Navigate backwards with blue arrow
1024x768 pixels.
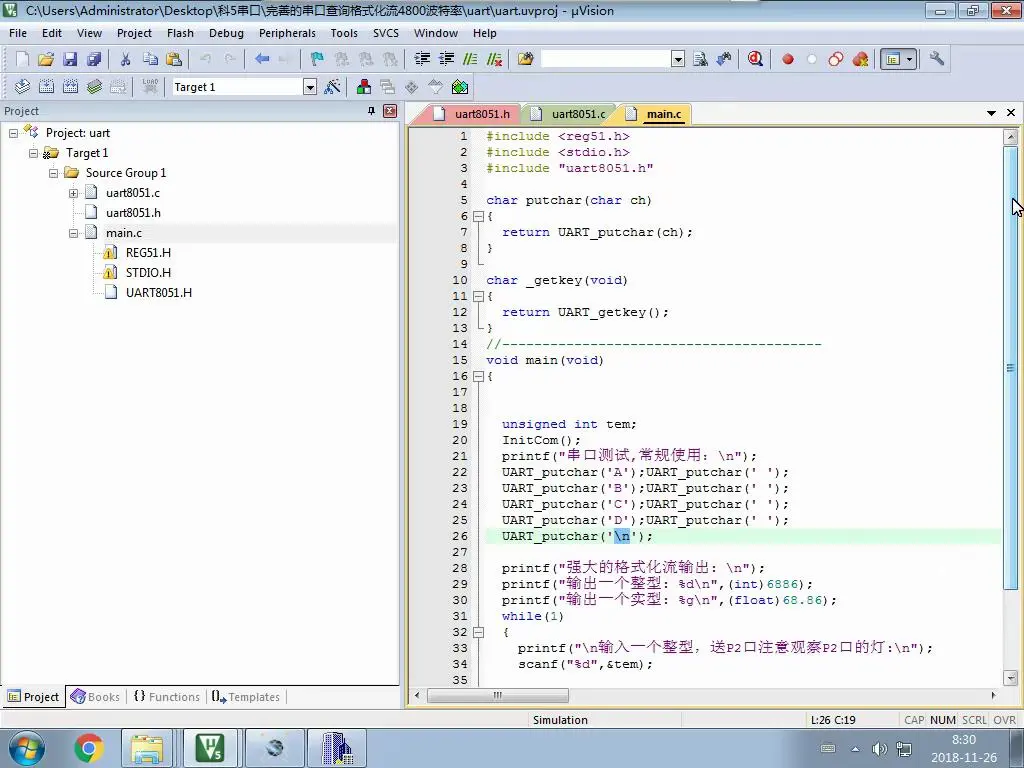(x=262, y=59)
